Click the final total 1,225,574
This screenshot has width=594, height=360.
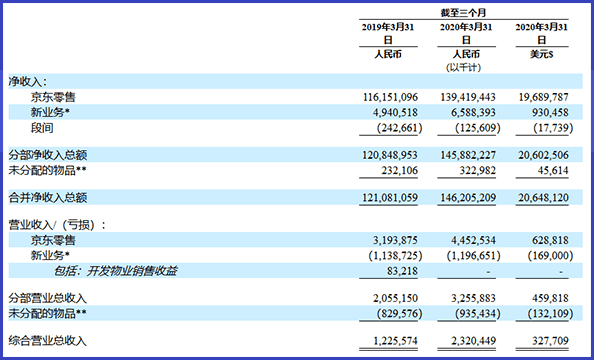(x=395, y=341)
